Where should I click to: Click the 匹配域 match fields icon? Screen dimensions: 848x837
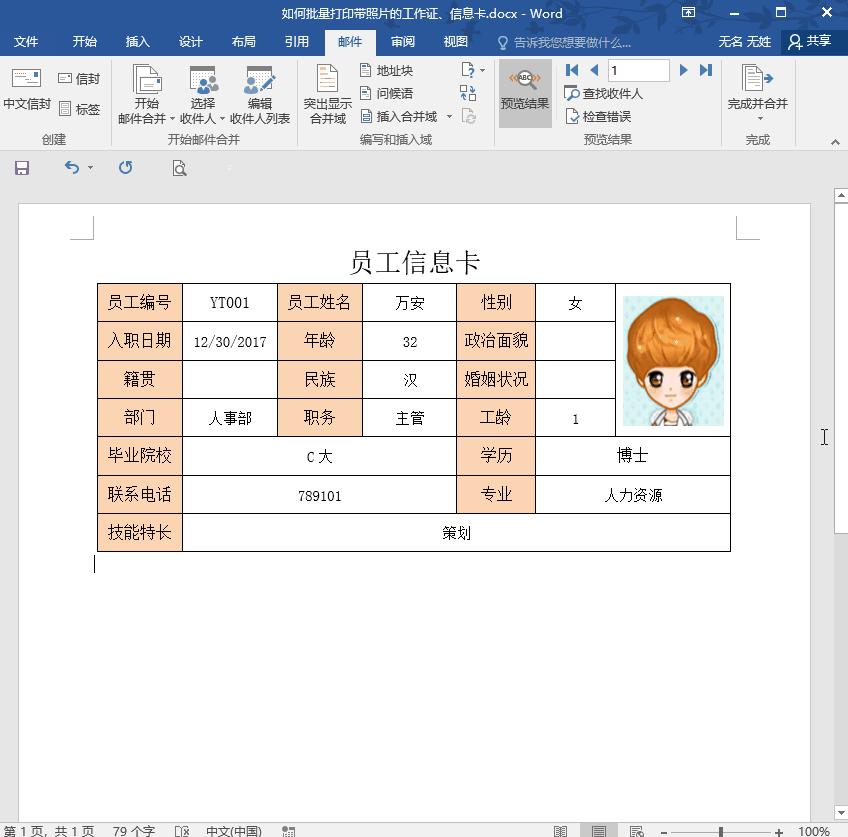[x=466, y=93]
